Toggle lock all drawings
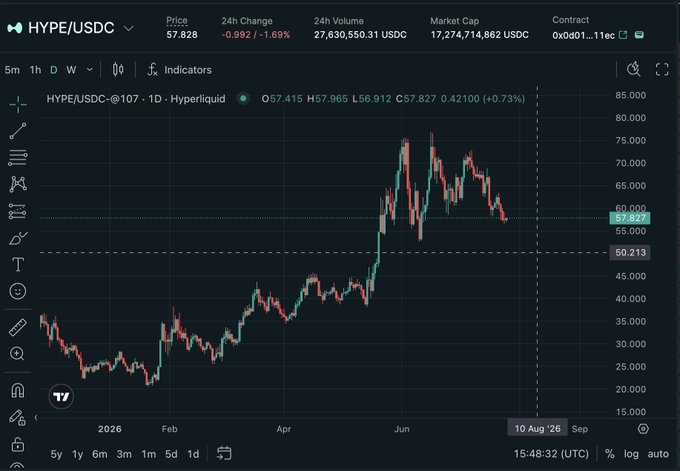The image size is (680, 471). tap(17, 444)
